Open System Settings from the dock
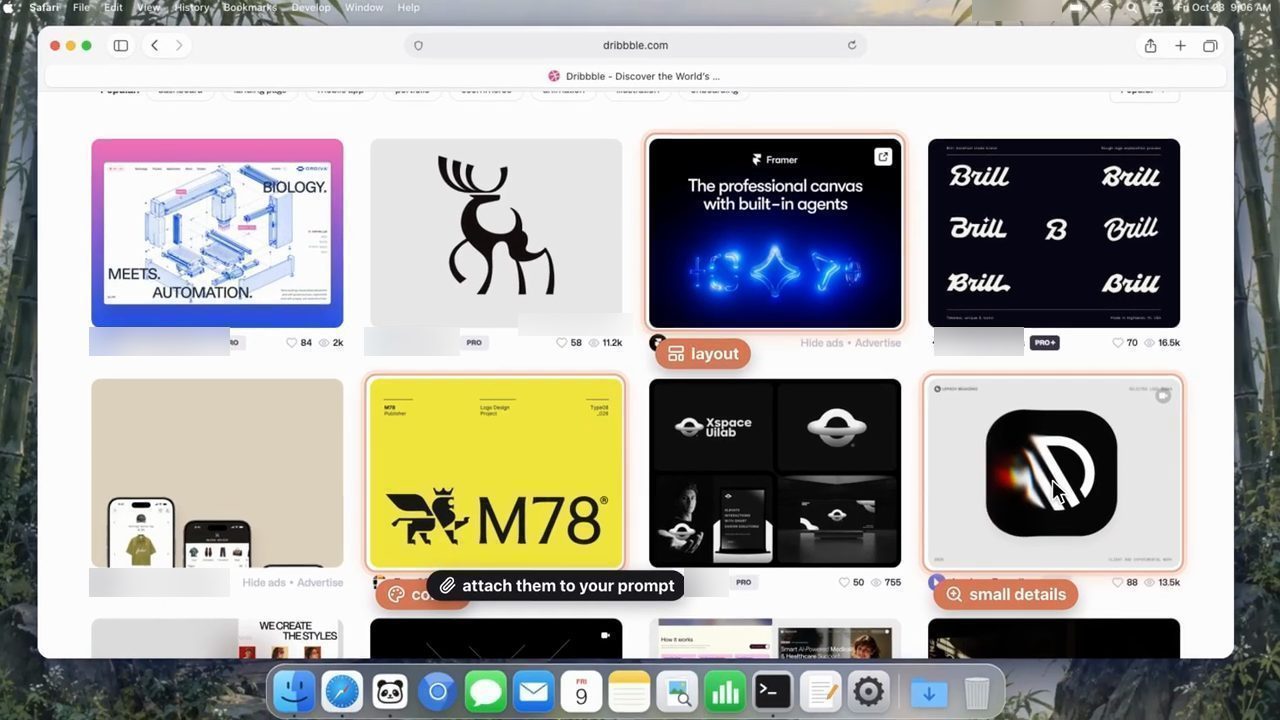Viewport: 1280px width, 720px height. pos(868,692)
